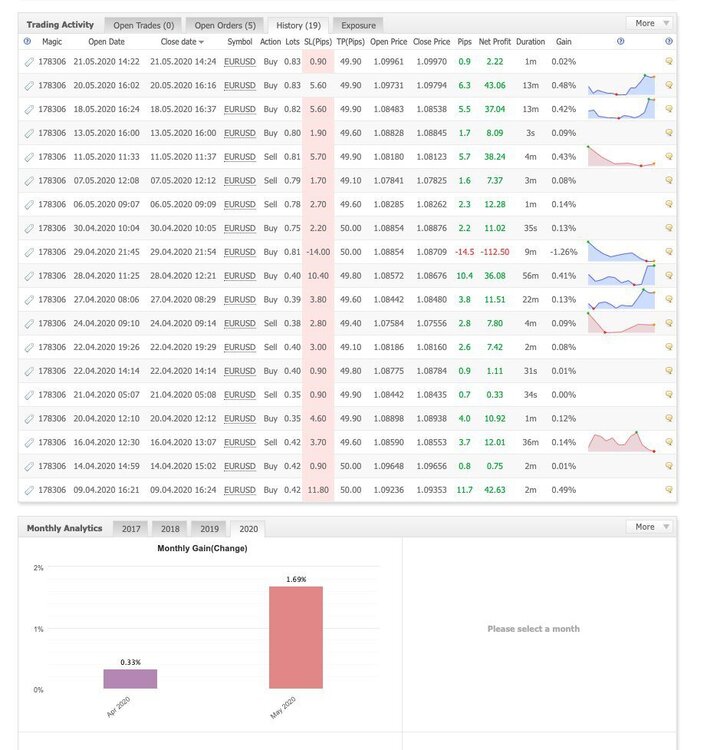Click help icon above the trade chart column
The height and width of the screenshot is (750, 707).
(620, 41)
